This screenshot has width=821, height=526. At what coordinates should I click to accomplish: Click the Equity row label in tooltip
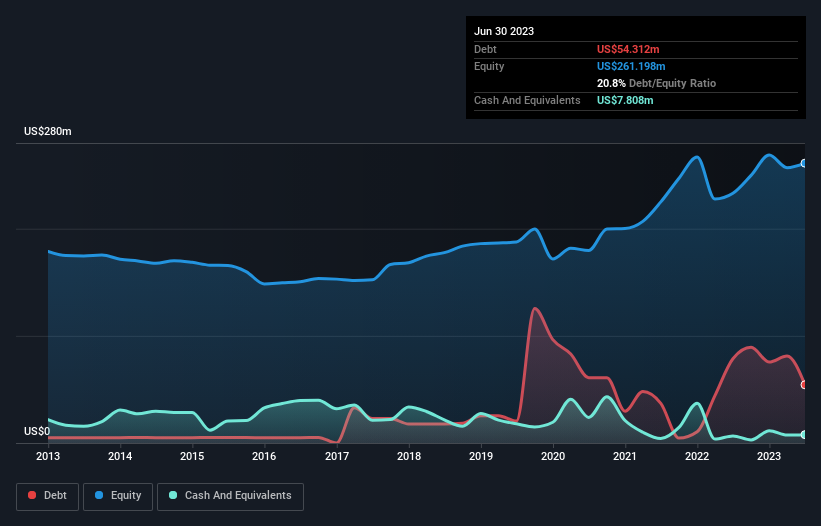pos(489,66)
